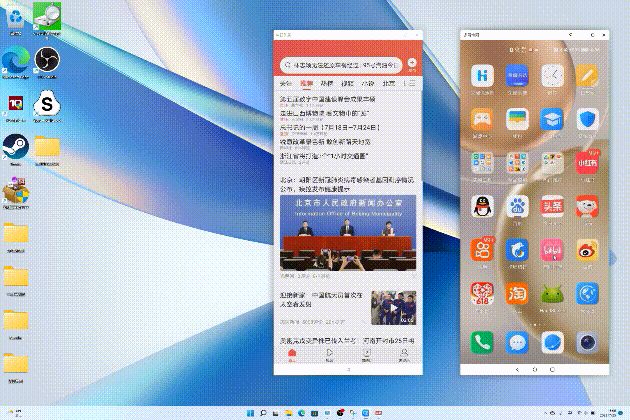Viewport: 630px width, 420px height.
Task: Launch OBS Studio desktop shortcut
Action: 45,60
